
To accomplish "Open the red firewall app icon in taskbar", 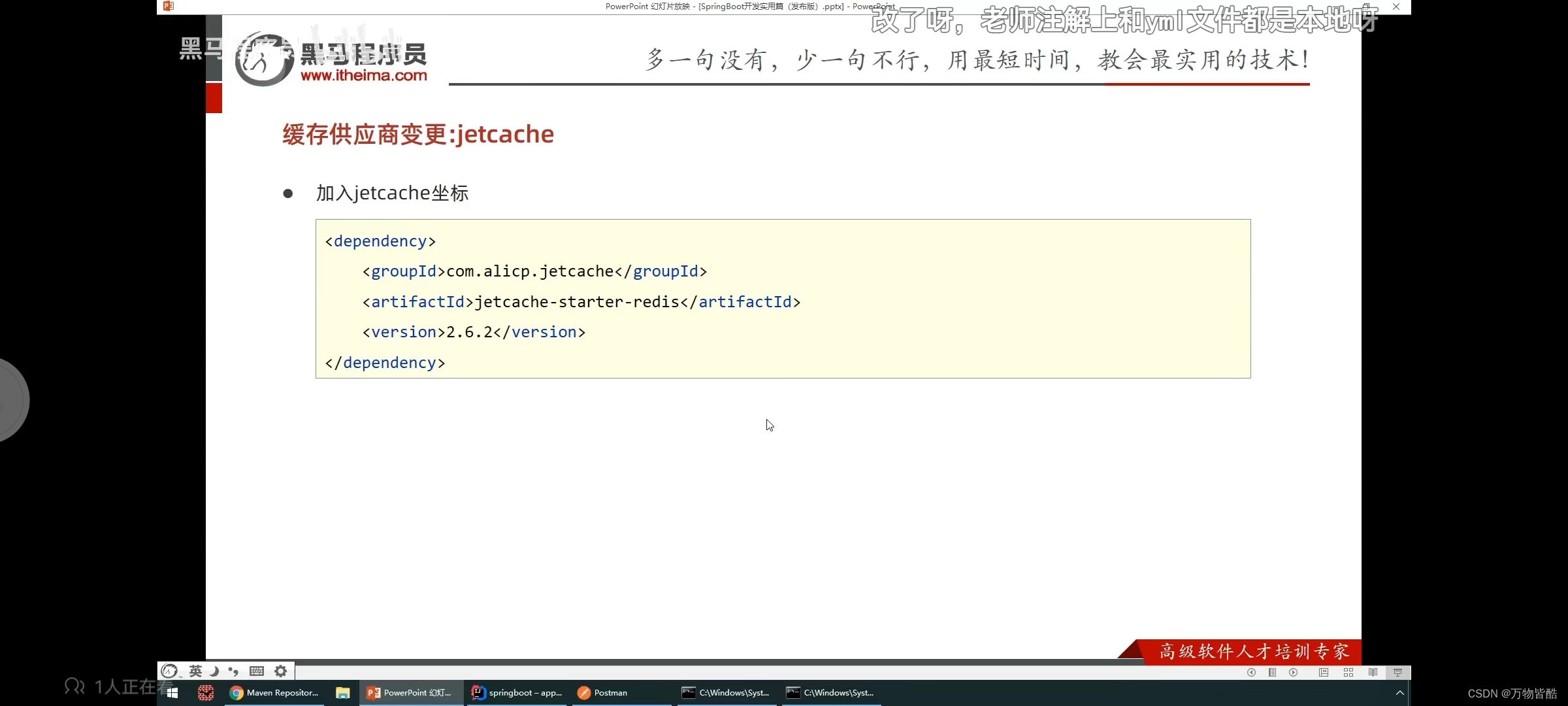I will coord(206,693).
